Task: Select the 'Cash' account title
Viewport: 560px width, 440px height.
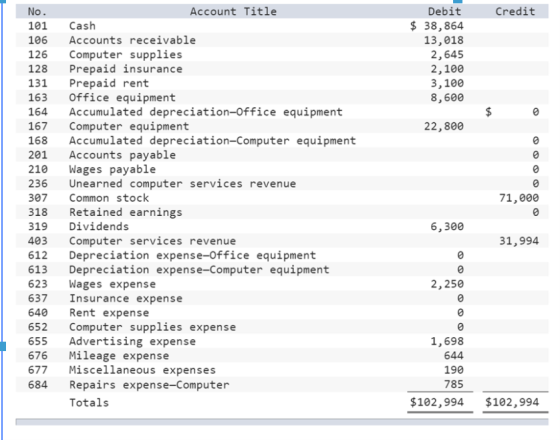Action: coord(82,26)
